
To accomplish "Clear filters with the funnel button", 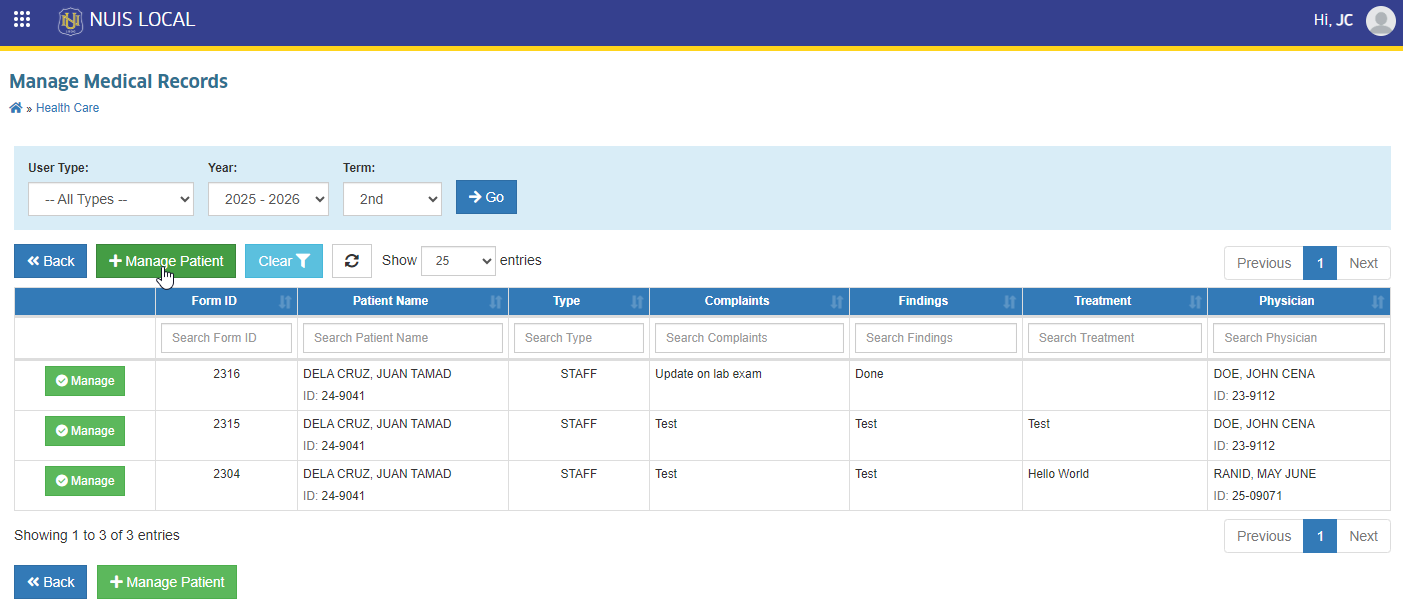I will [284, 261].
